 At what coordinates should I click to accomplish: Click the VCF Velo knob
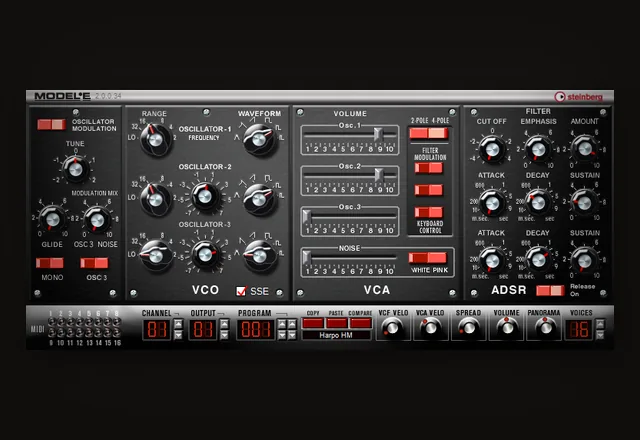tap(393, 328)
